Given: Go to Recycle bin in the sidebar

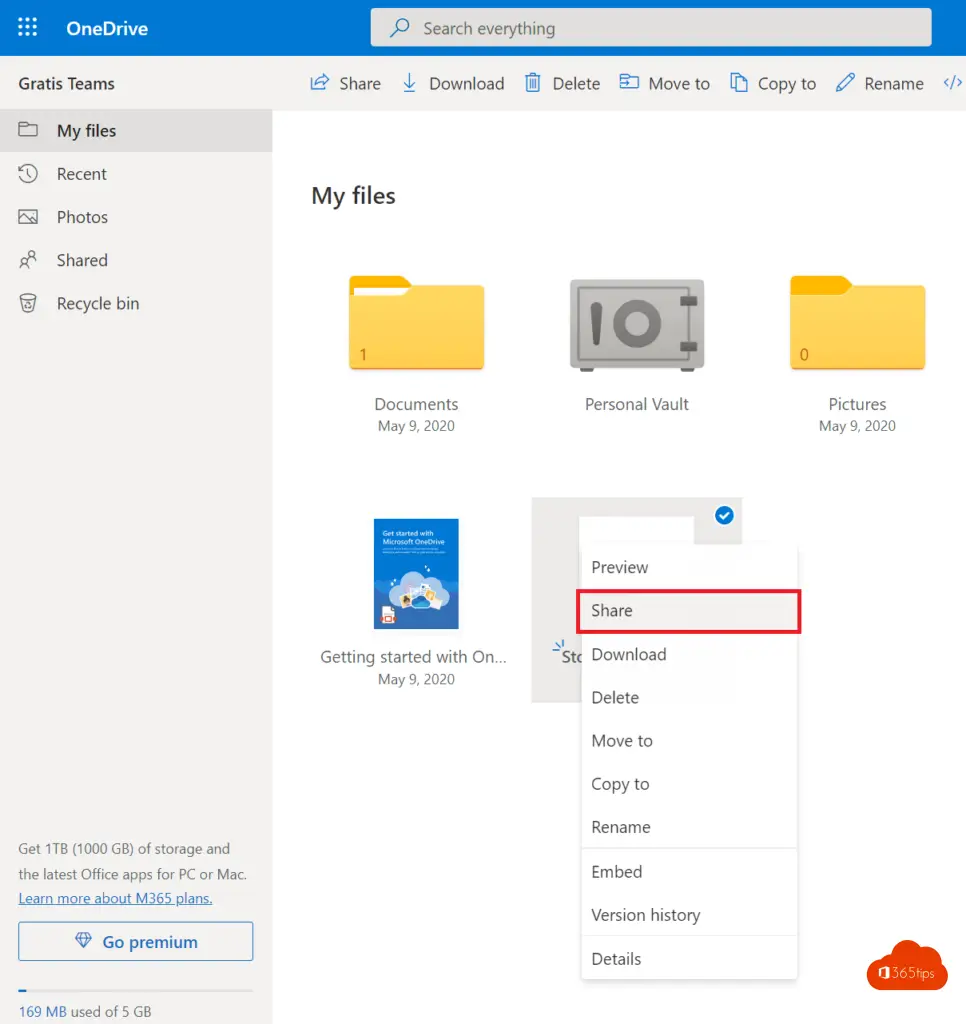Looking at the screenshot, I should click(x=136, y=303).
